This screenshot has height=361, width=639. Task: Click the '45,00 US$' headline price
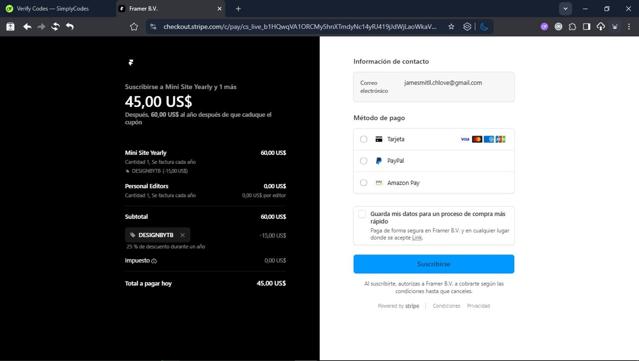(x=159, y=101)
